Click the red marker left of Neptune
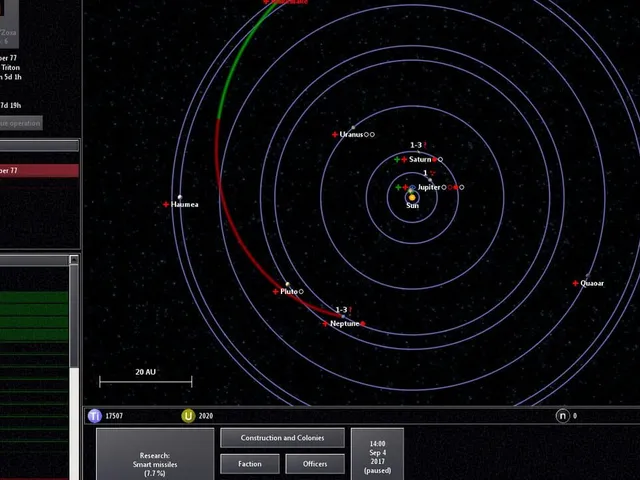Viewport: 640px width, 480px height. coord(325,324)
